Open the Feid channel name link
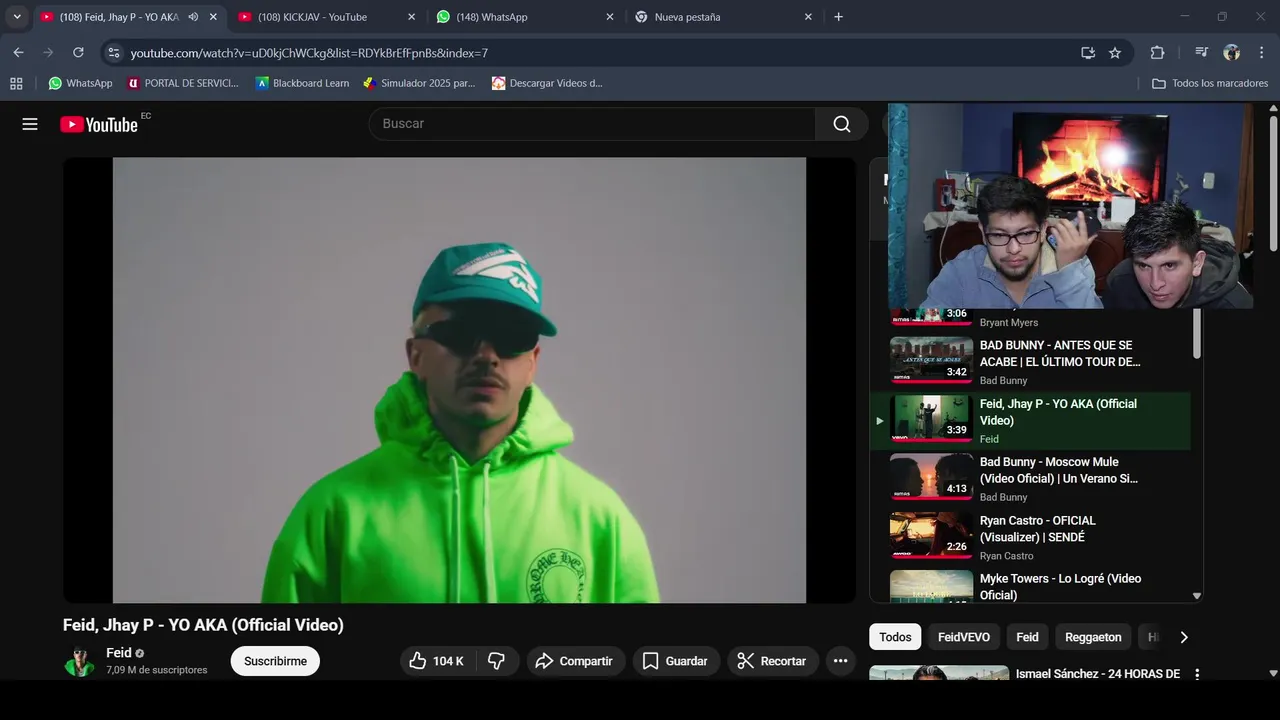Viewport: 1280px width, 720px height. click(x=119, y=653)
